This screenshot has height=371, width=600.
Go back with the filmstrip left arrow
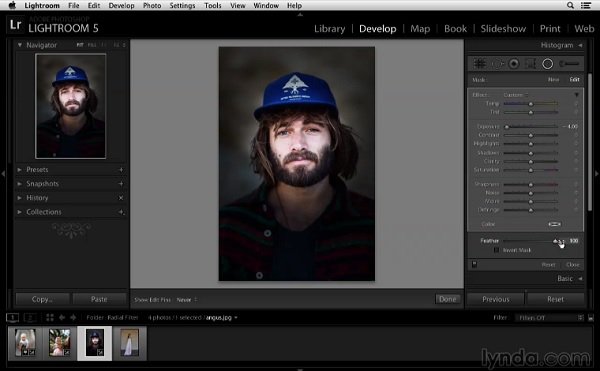(x=62, y=317)
